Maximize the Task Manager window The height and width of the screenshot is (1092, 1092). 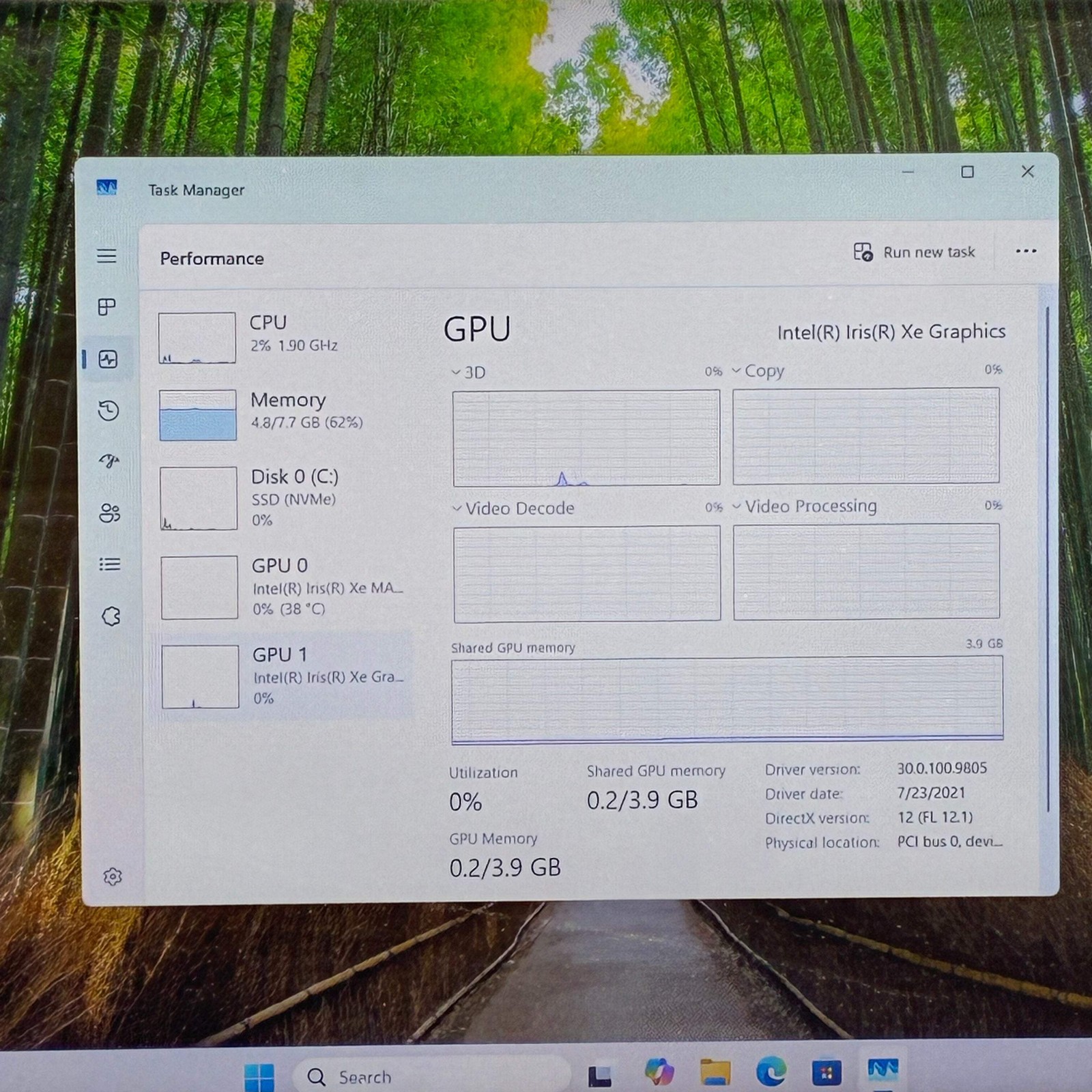(967, 172)
